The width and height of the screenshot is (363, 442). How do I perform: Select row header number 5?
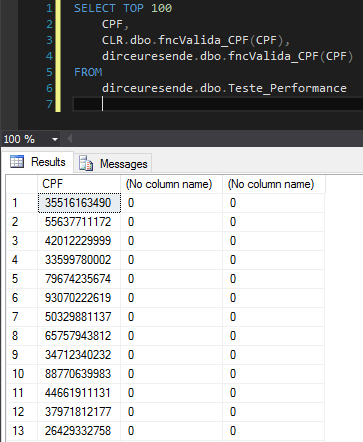tap(22, 279)
